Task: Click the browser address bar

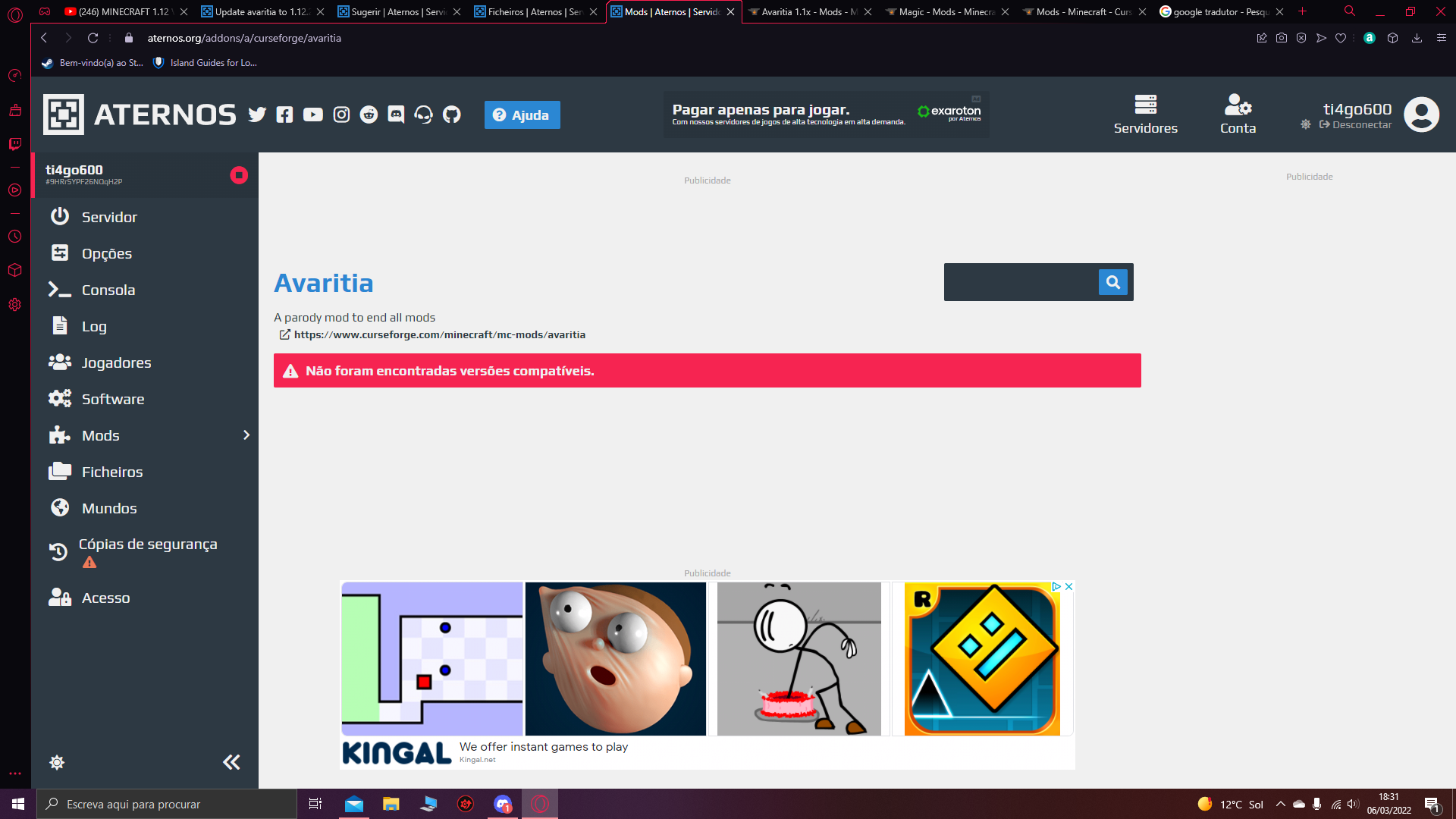Action: point(682,38)
